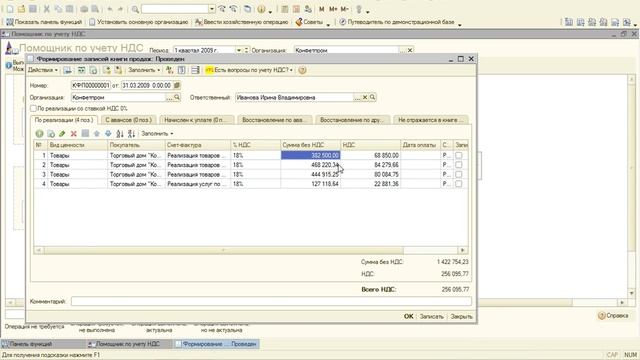Move the row down with the down arrow icon
640x360 pixels.
108,133
